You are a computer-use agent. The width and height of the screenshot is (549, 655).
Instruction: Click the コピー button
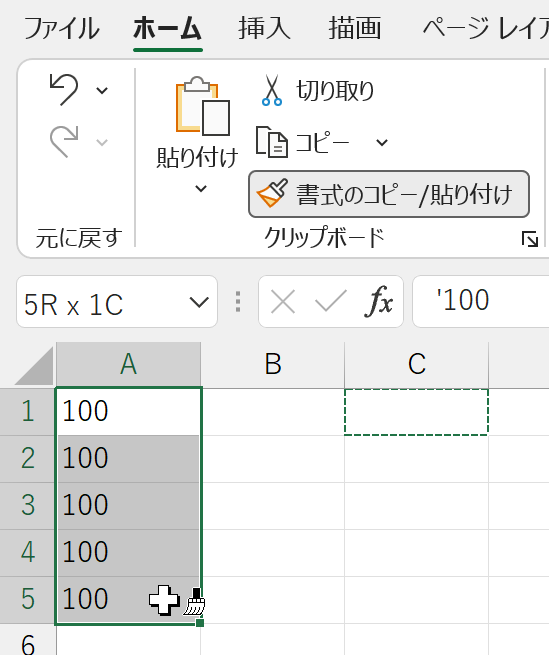303,142
